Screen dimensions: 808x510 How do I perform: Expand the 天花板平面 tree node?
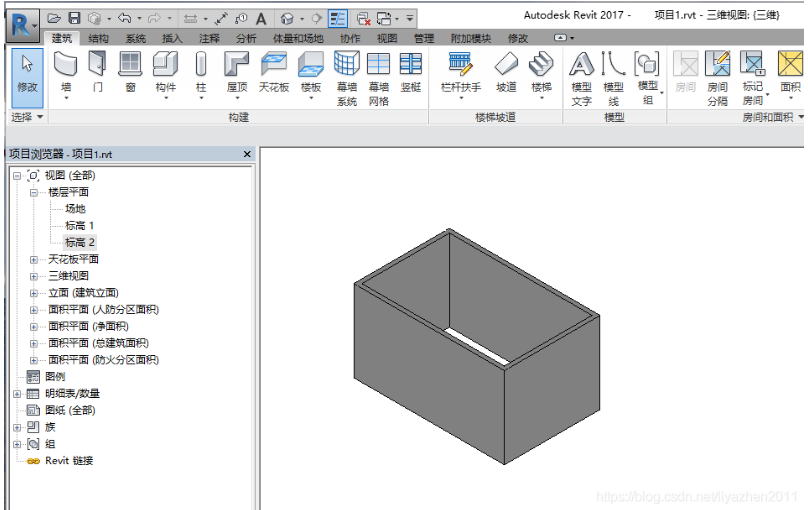34,260
